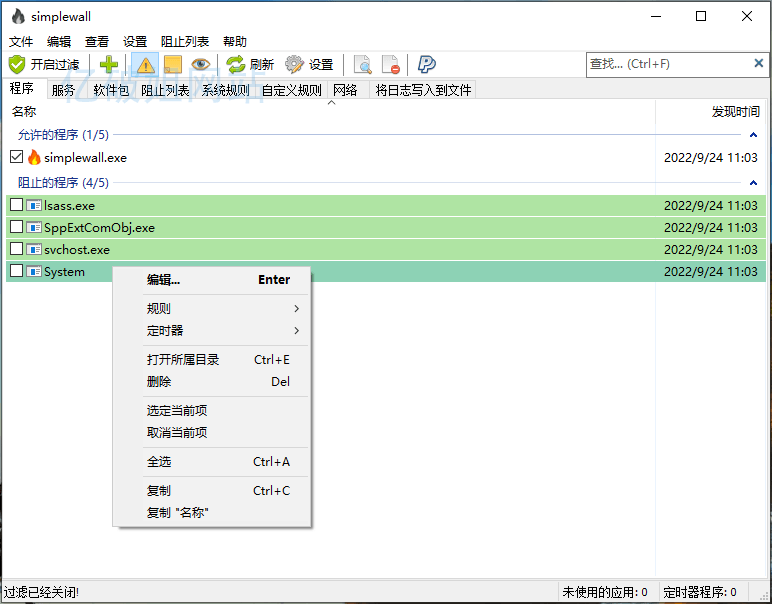Viewport: 772px width, 604px height.
Task: Switch to the 网络 tab
Action: click(345, 90)
